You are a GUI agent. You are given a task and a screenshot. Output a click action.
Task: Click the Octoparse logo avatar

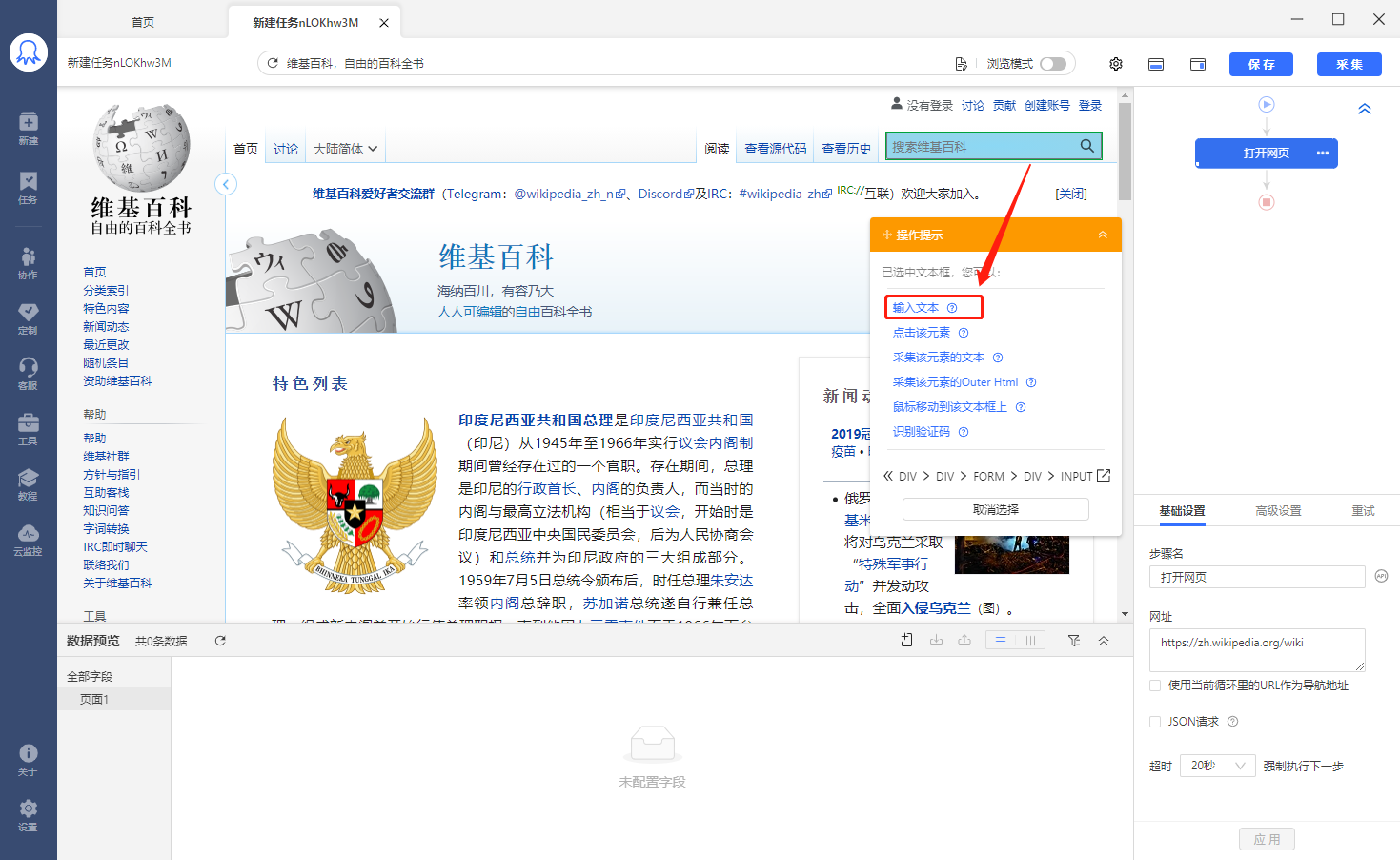point(29,52)
